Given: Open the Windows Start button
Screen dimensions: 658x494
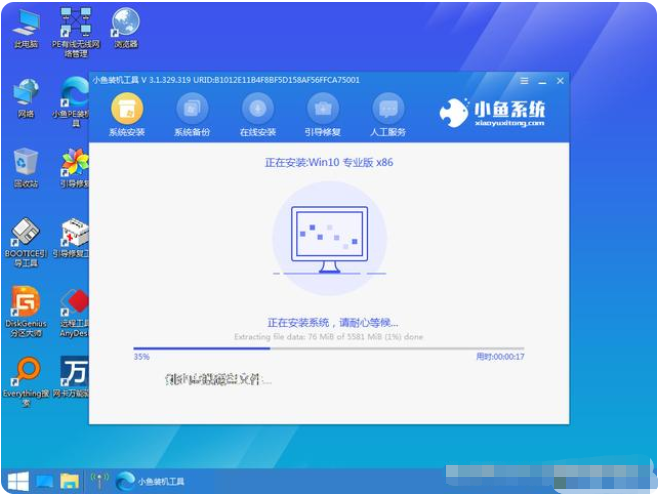Looking at the screenshot, I should pyautogui.click(x=18, y=481).
